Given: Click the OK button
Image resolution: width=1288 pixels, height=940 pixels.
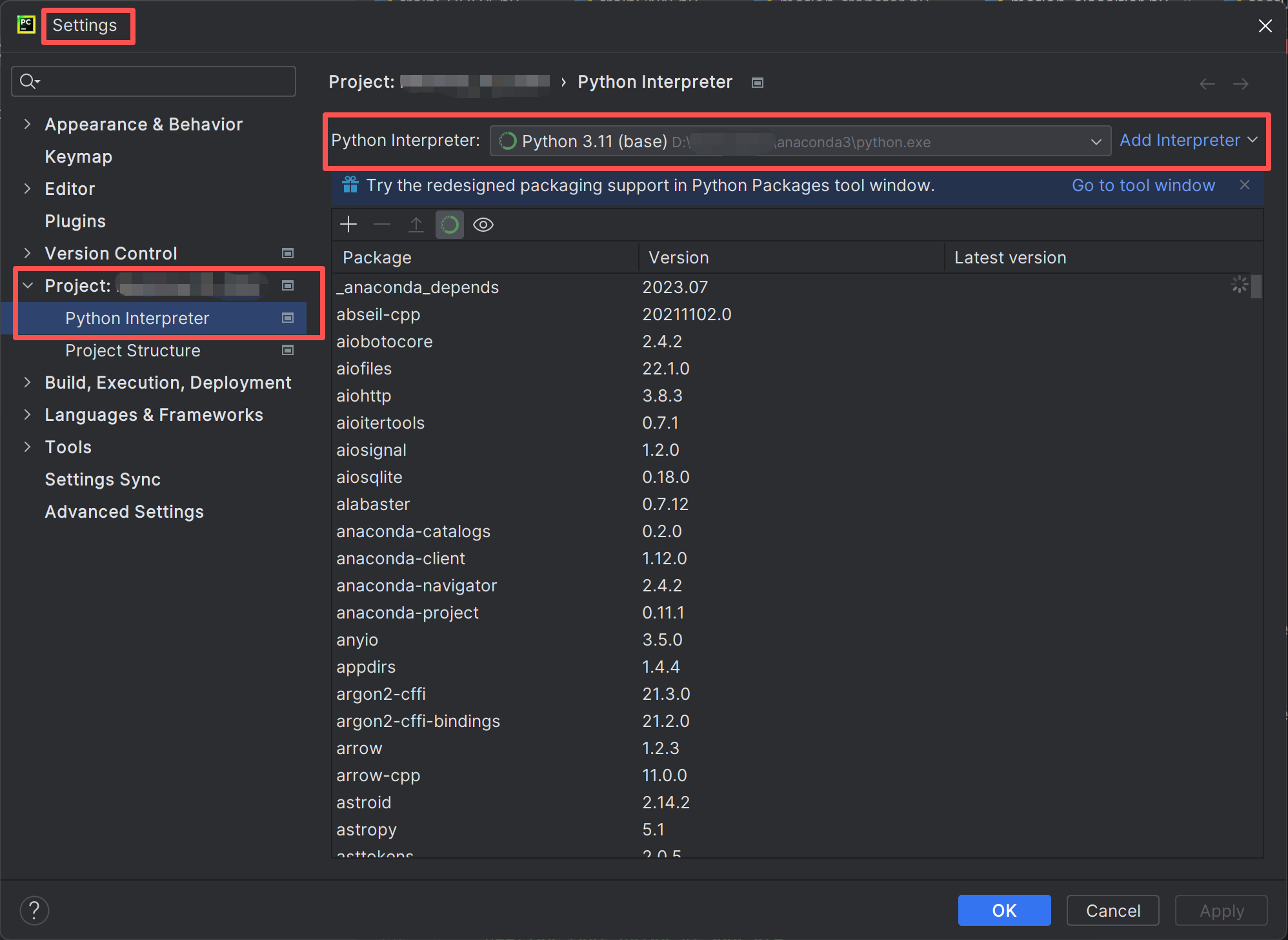Looking at the screenshot, I should (x=1004, y=910).
